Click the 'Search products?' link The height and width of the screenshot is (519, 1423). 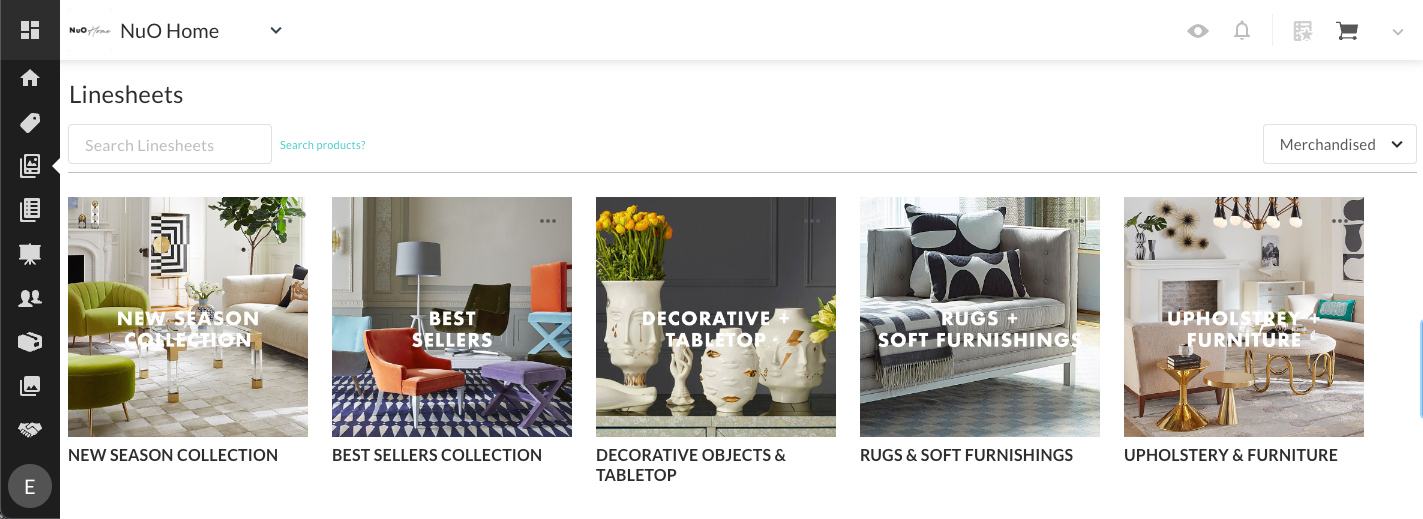(x=322, y=145)
